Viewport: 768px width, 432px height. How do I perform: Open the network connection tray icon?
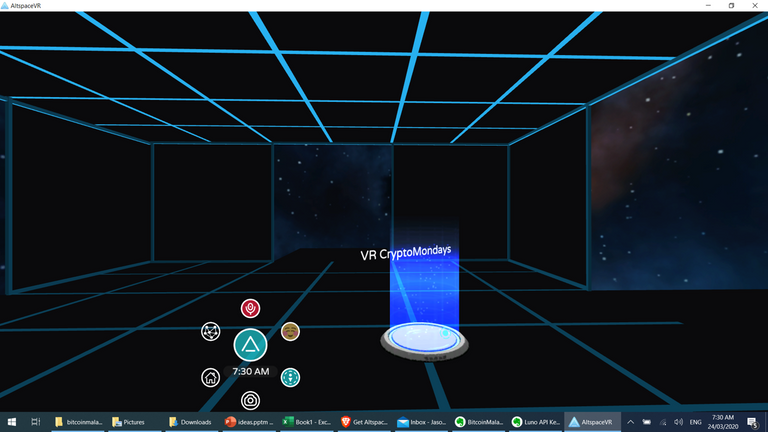click(x=663, y=422)
